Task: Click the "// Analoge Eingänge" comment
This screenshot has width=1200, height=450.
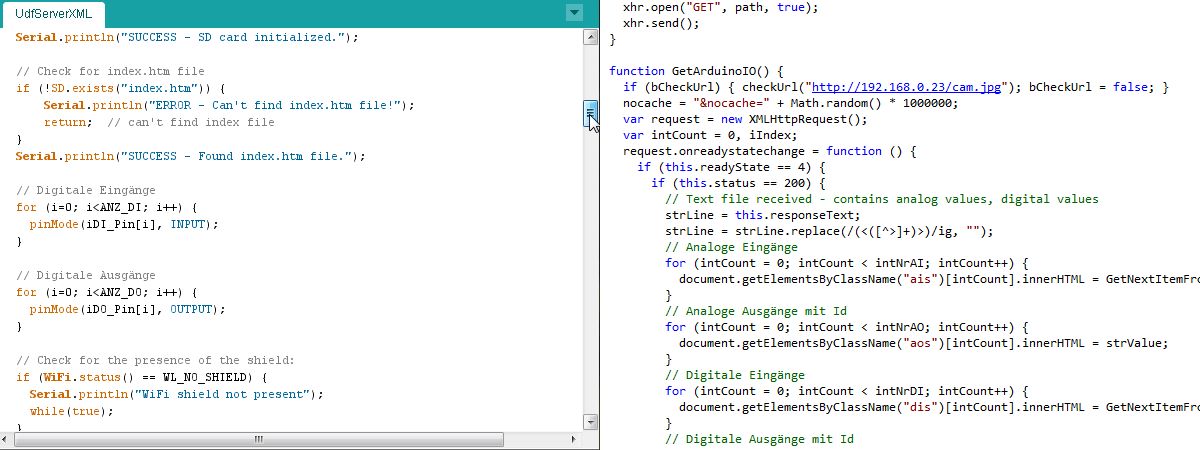Action: click(x=731, y=247)
